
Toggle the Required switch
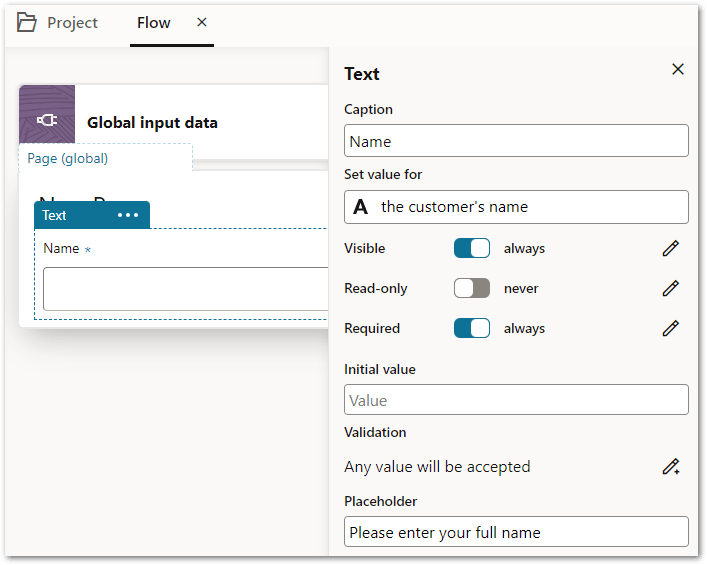(472, 328)
